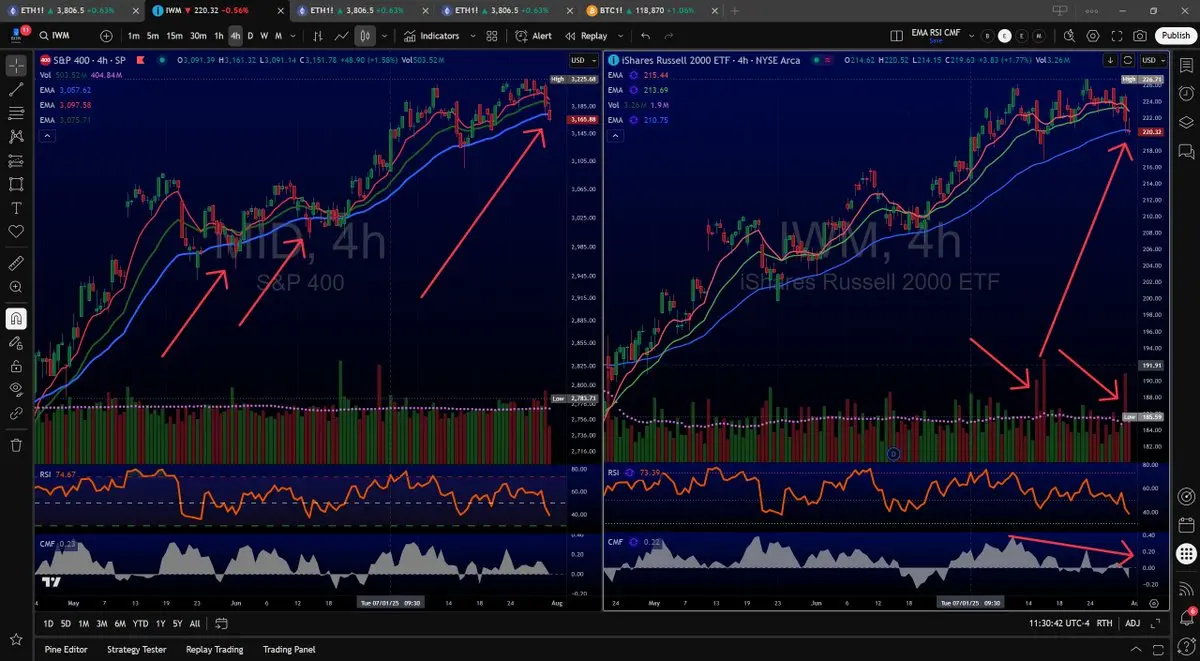Click the add symbol plus icon
Image resolution: width=1200 pixels, height=661 pixels.
(107, 36)
